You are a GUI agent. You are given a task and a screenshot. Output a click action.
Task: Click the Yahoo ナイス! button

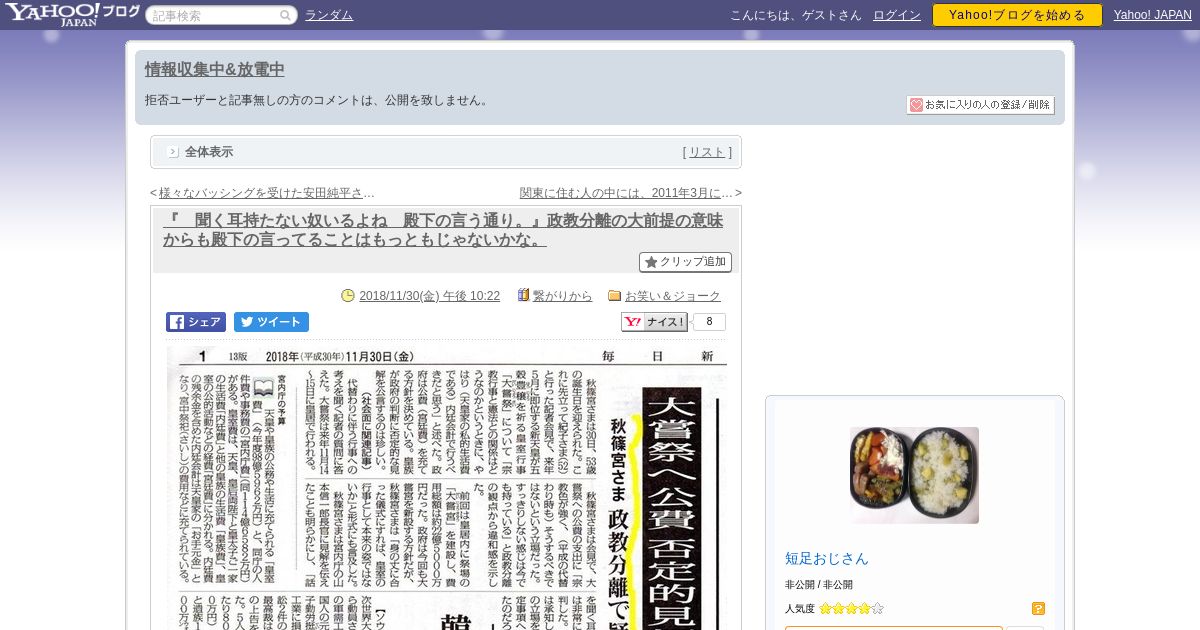click(x=654, y=322)
